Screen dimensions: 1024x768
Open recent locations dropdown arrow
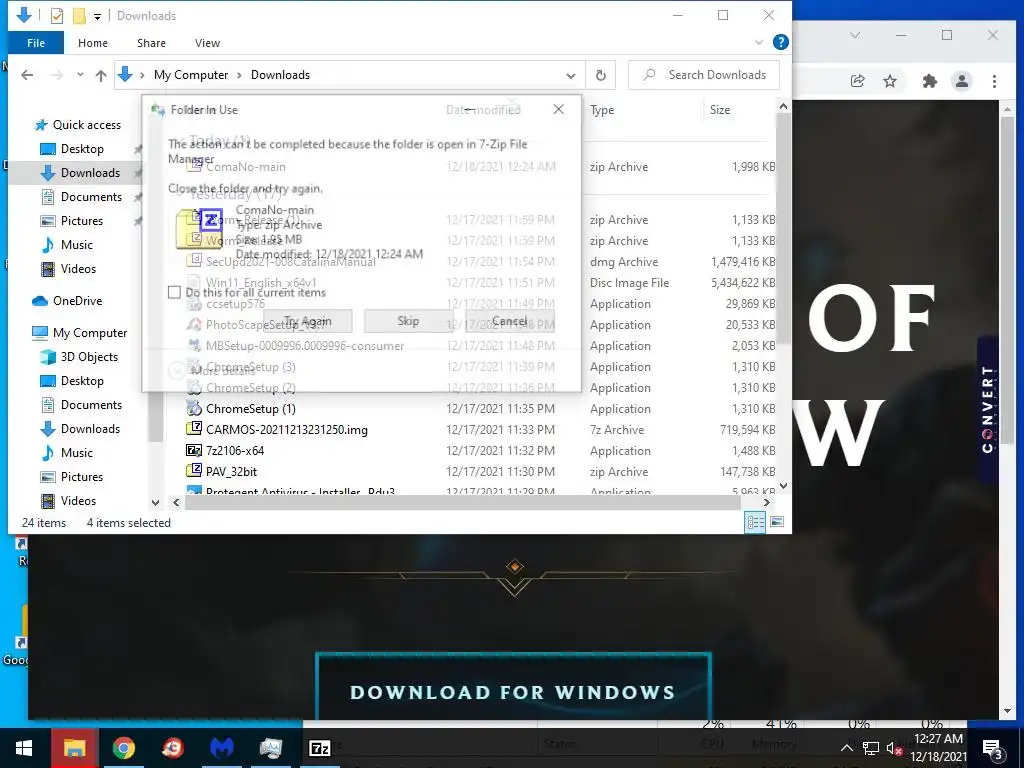tap(80, 75)
